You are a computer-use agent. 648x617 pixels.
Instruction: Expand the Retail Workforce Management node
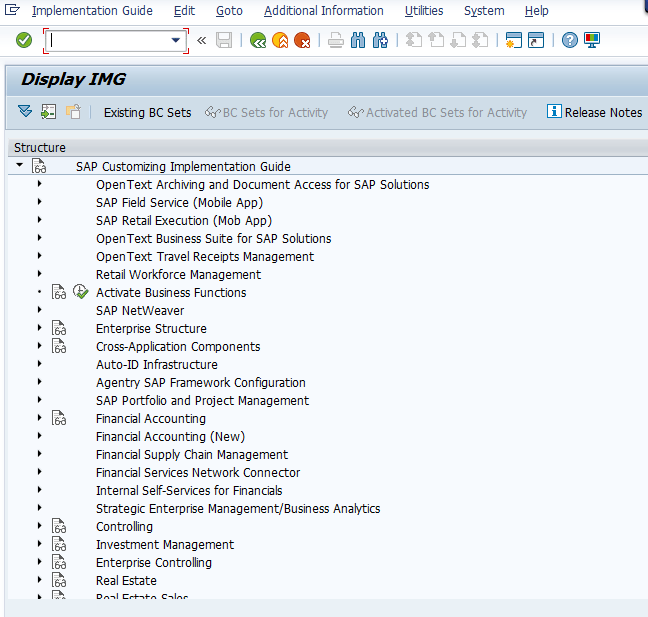40,274
